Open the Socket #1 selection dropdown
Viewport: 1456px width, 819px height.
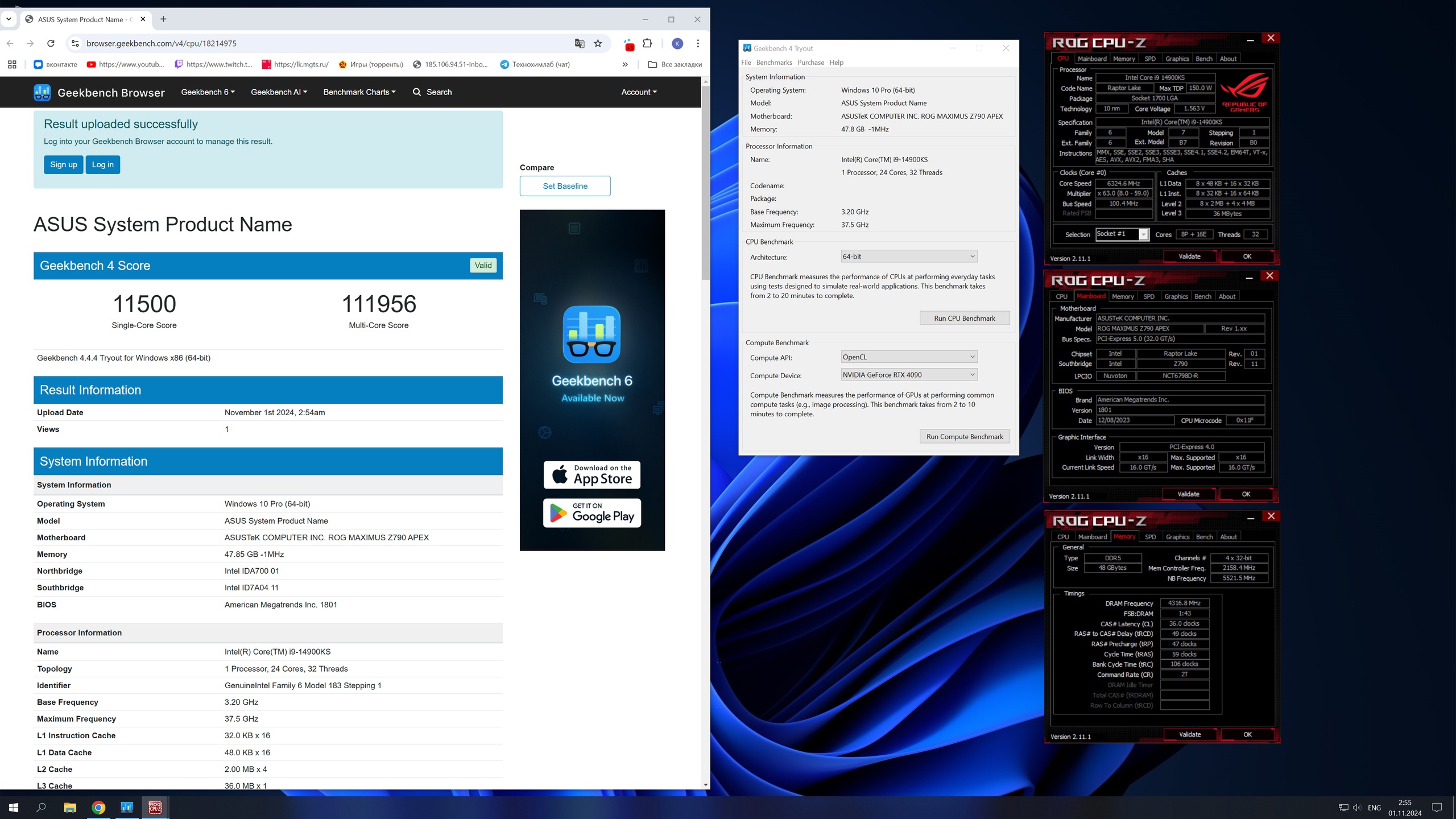(x=1122, y=234)
